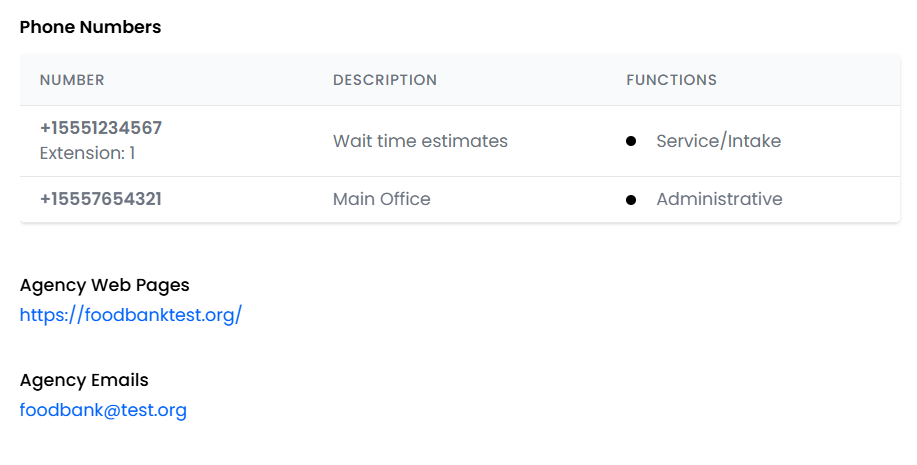
Task: Click the Main Office description cell
Action: [x=381, y=199]
